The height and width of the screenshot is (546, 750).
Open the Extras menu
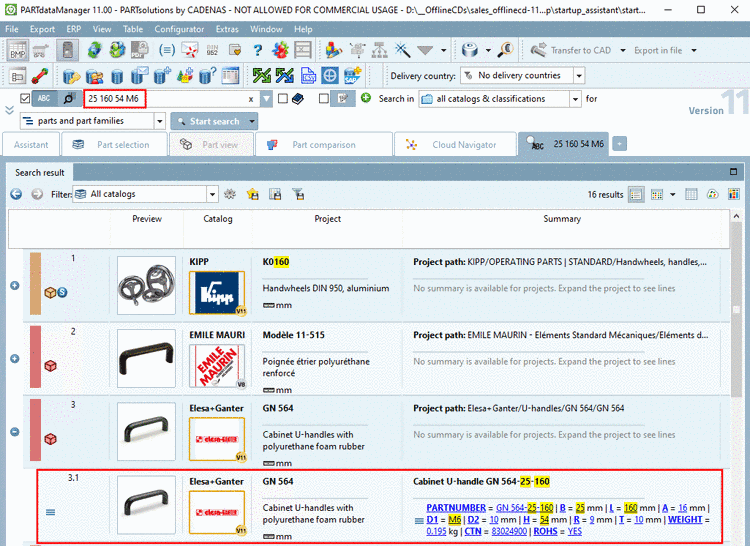[227, 29]
